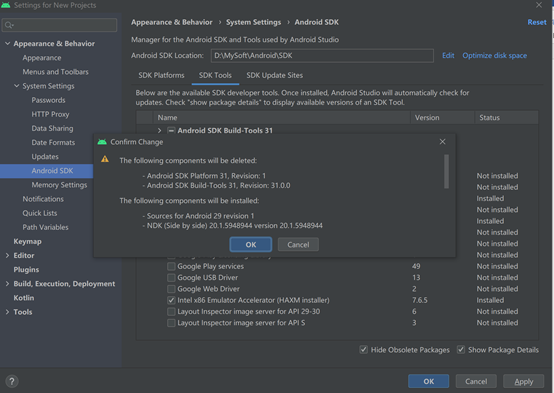
Task: Expand Android SDK Build-Tools 31 row
Action: click(x=159, y=130)
